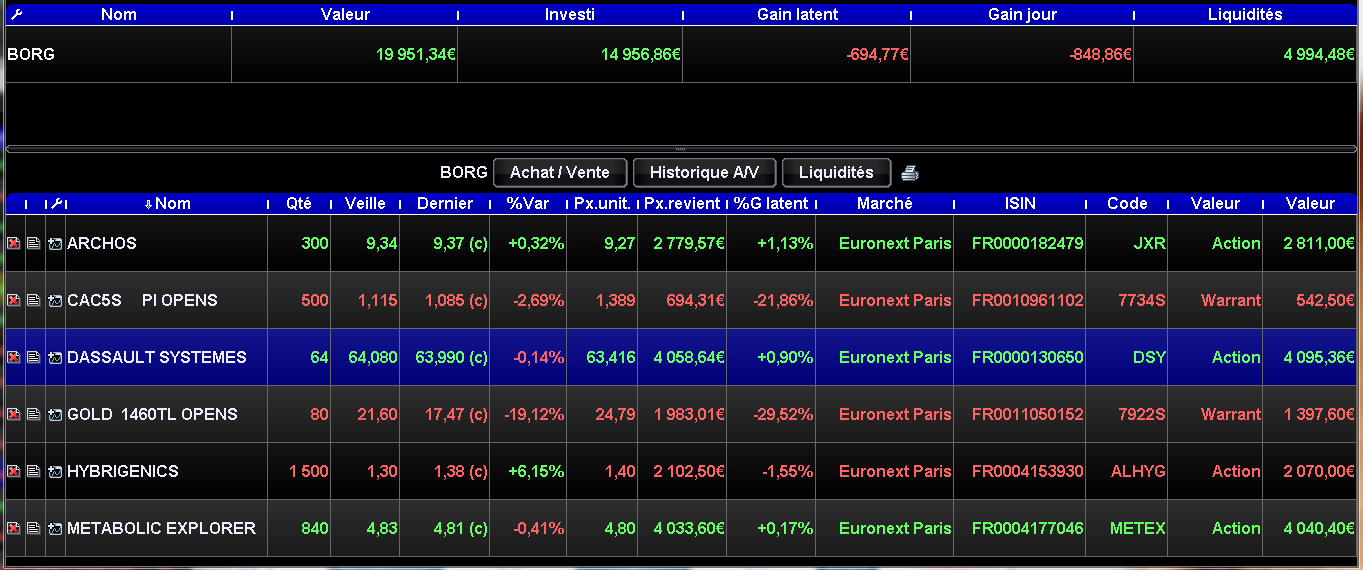Print the portfolio using the printer icon

pyautogui.click(x=909, y=173)
